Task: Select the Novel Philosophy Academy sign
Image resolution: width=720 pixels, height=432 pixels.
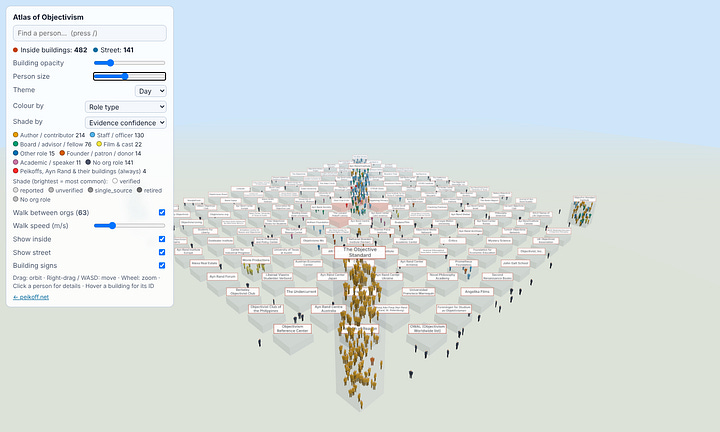Action: tap(442, 276)
